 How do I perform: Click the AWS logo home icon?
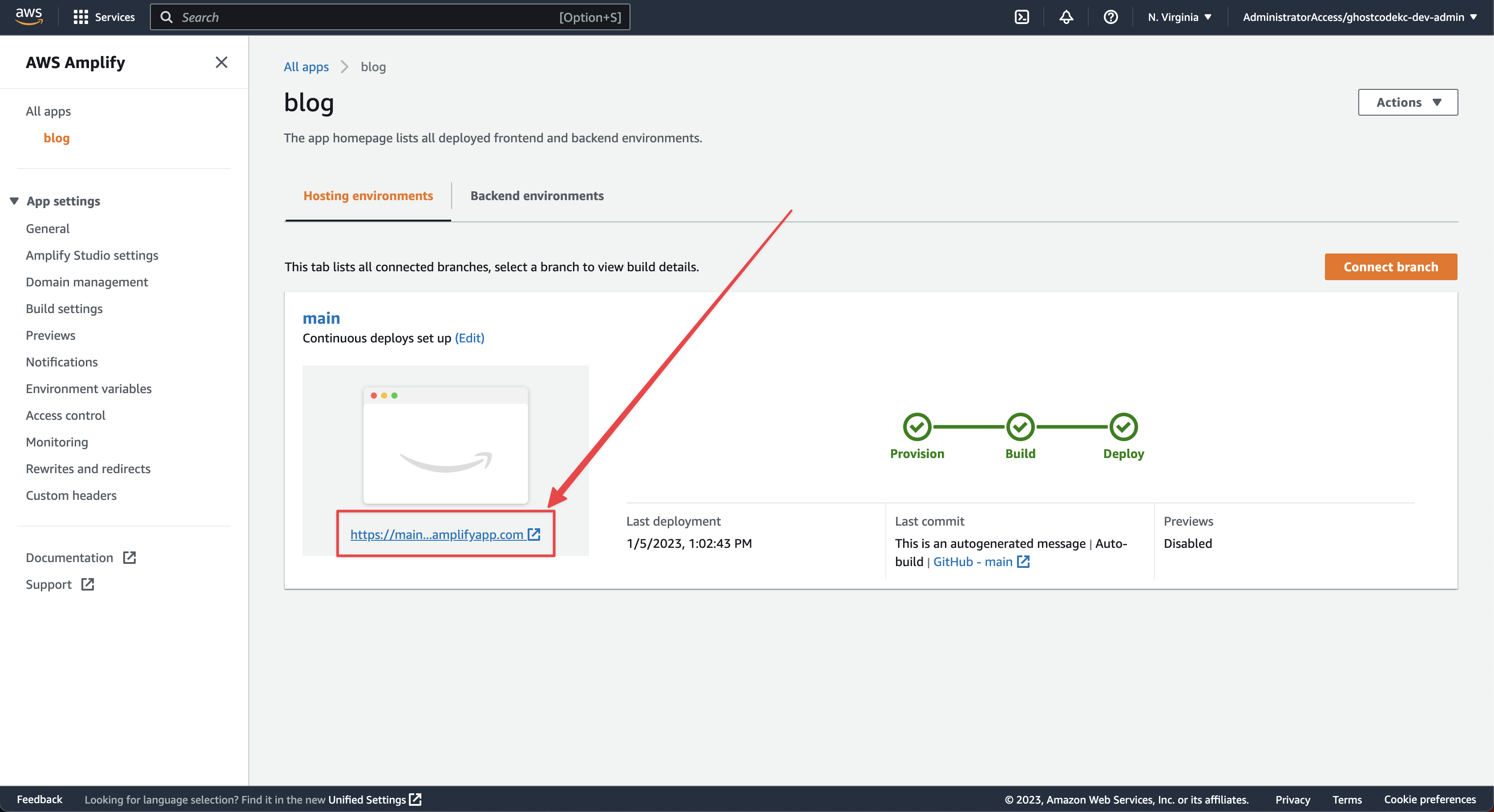click(29, 17)
